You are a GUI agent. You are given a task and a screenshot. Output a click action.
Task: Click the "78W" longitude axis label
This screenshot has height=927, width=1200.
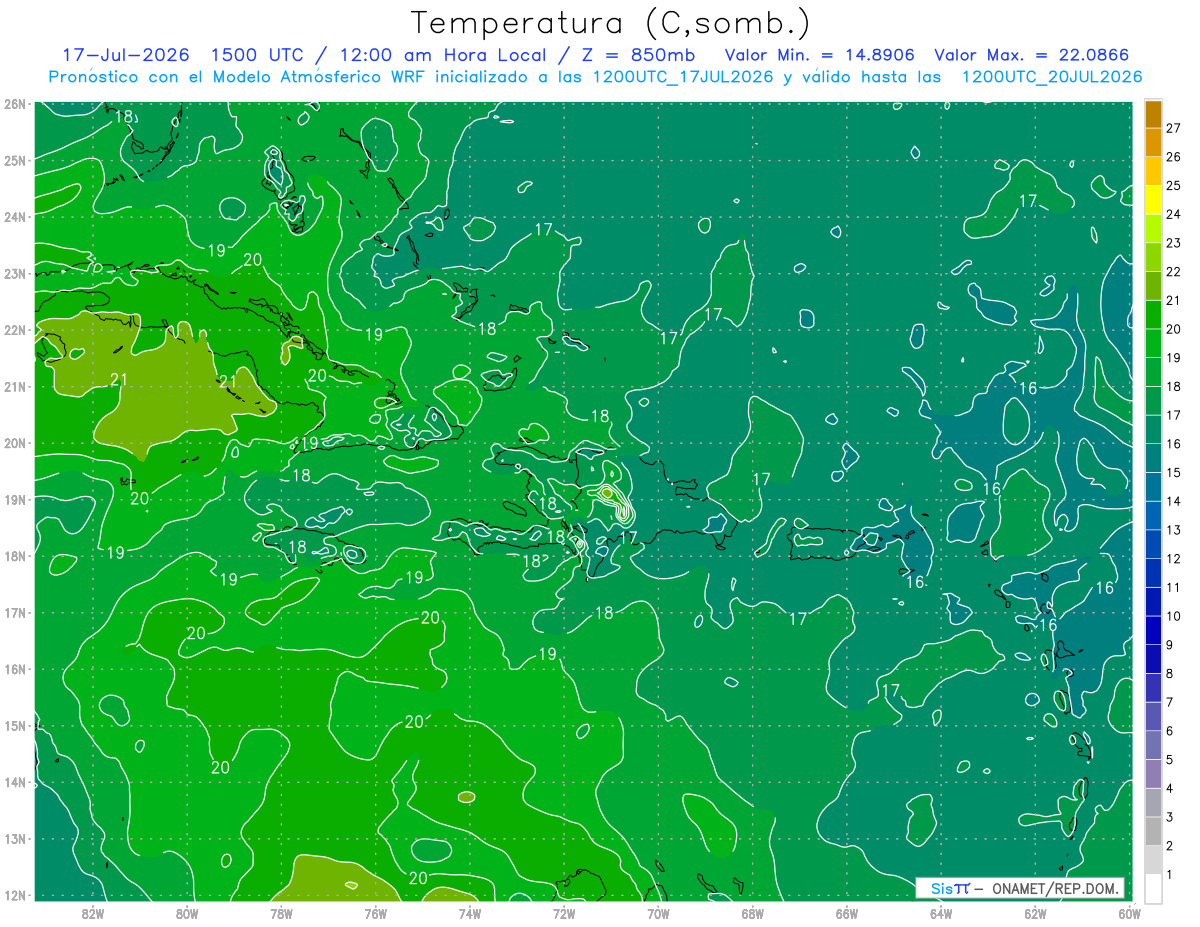tap(281, 913)
